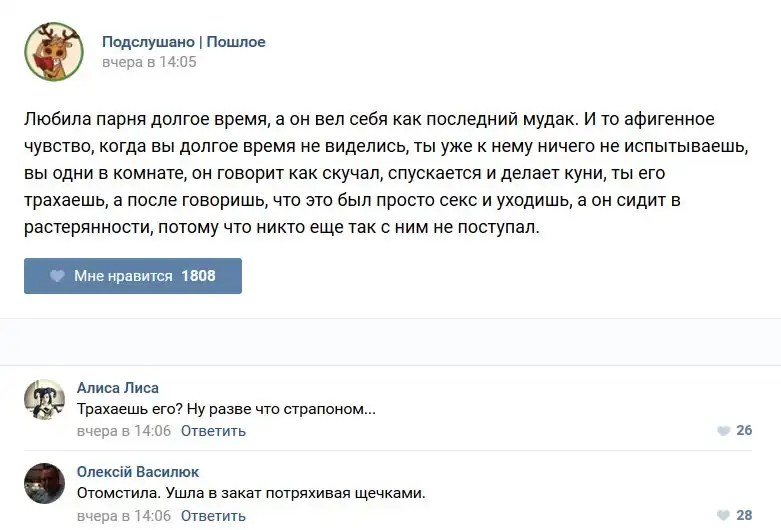
Task: Click Олексій Василюк's profile avatar
Action: 44,484
